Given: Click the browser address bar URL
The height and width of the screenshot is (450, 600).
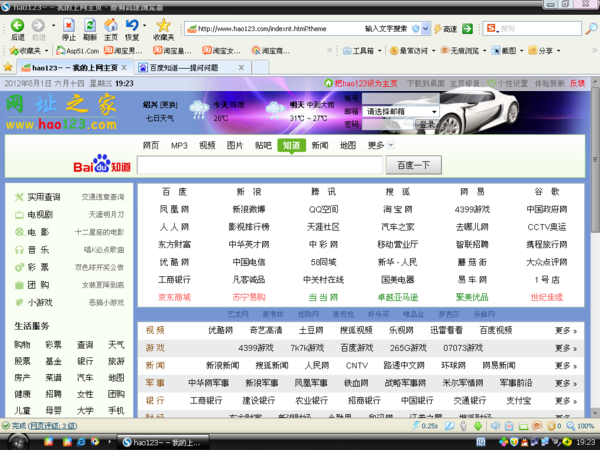Looking at the screenshot, I should click(x=262, y=29).
